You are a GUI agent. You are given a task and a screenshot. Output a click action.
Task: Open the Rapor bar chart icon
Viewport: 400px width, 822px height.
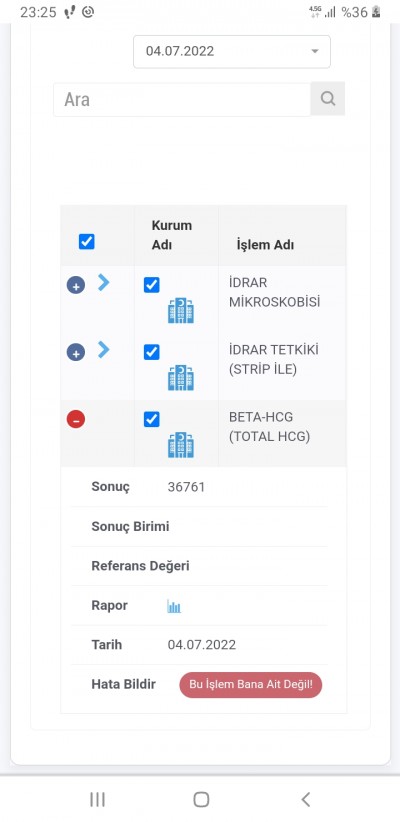(174, 607)
